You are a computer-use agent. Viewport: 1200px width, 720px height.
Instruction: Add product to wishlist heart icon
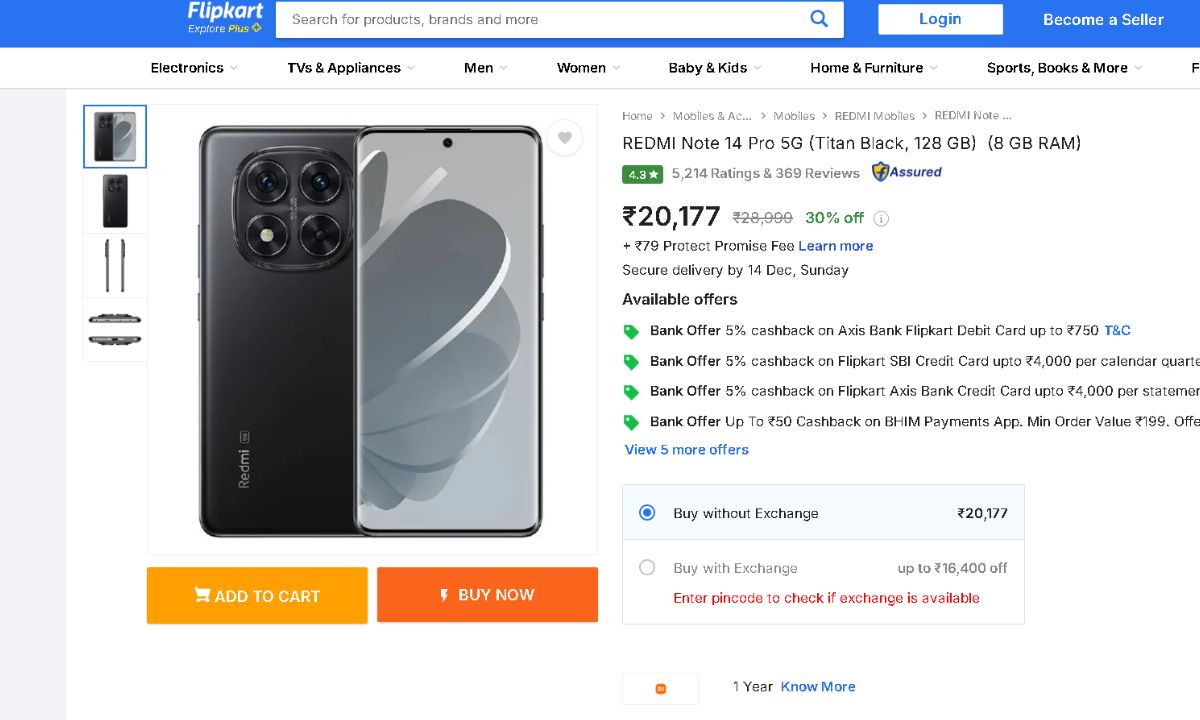pyautogui.click(x=564, y=138)
